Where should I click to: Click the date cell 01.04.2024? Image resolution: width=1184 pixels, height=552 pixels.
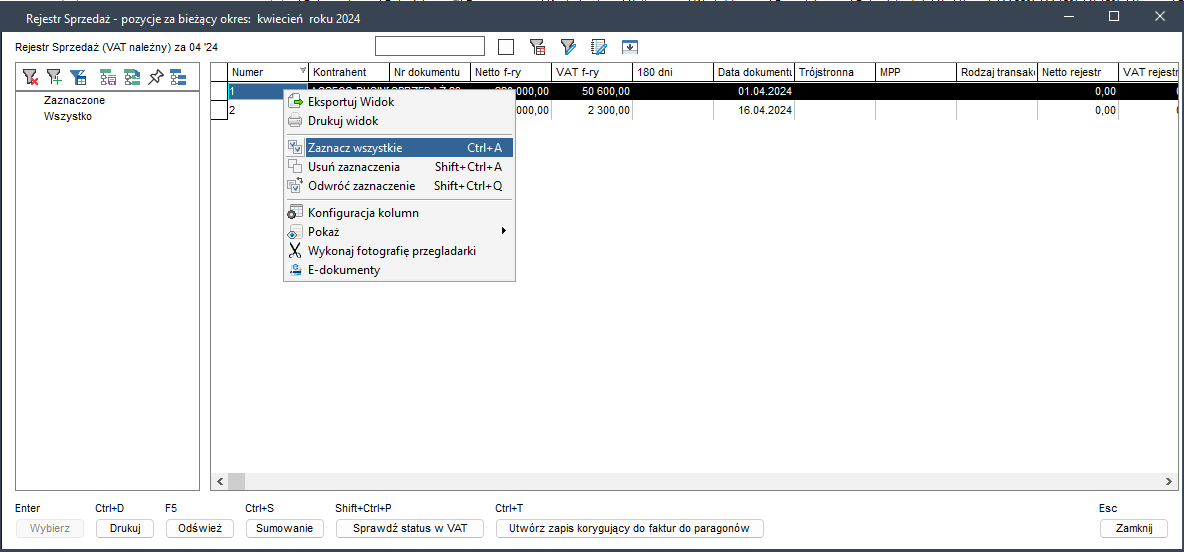point(754,91)
